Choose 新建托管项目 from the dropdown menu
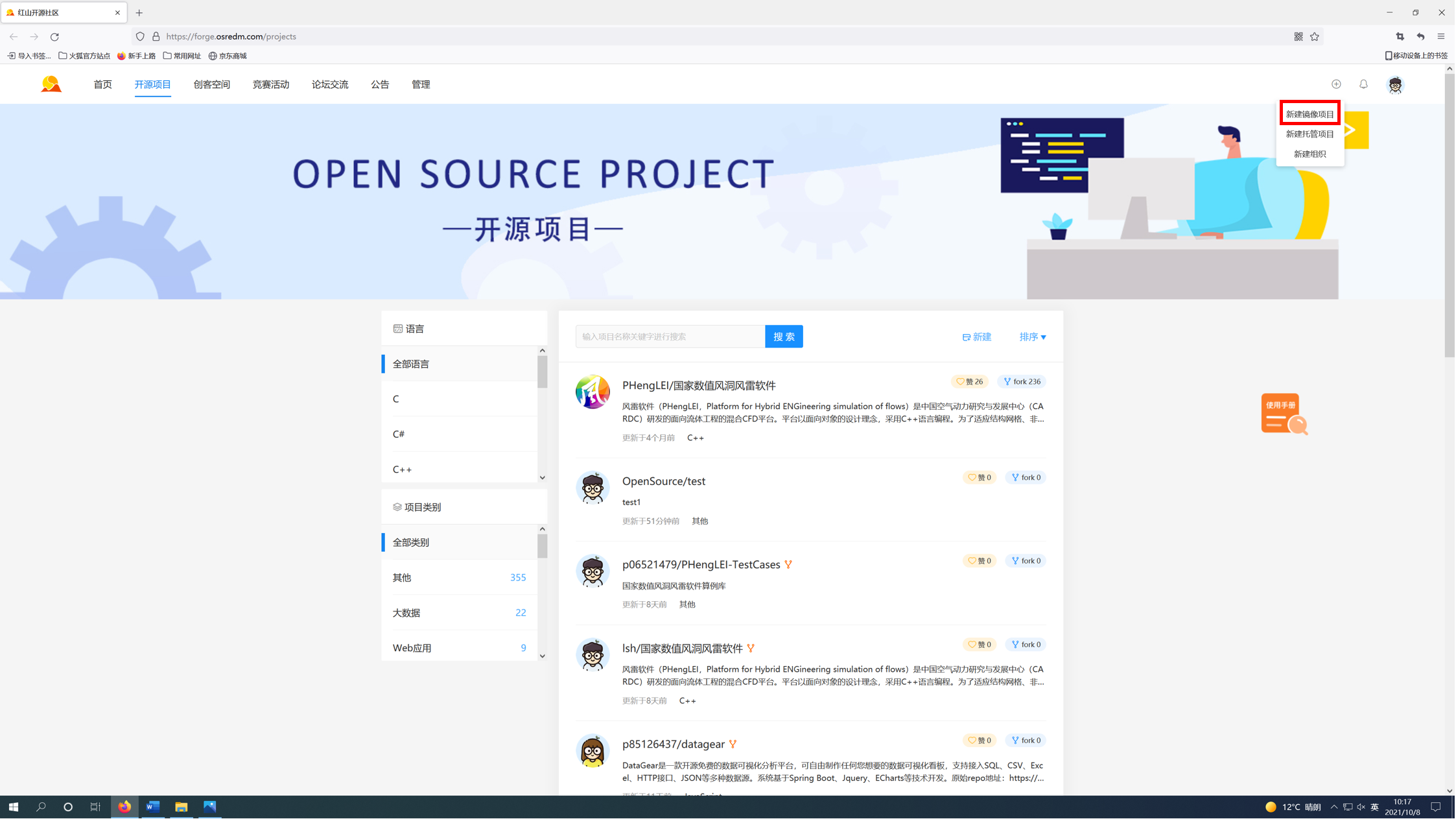Image resolution: width=1456 pixels, height=819 pixels. pos(1310,134)
